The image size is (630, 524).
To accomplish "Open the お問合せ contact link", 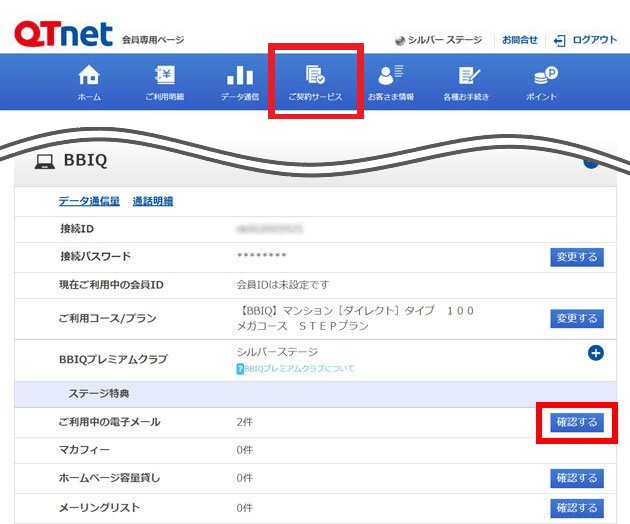I will pos(518,40).
